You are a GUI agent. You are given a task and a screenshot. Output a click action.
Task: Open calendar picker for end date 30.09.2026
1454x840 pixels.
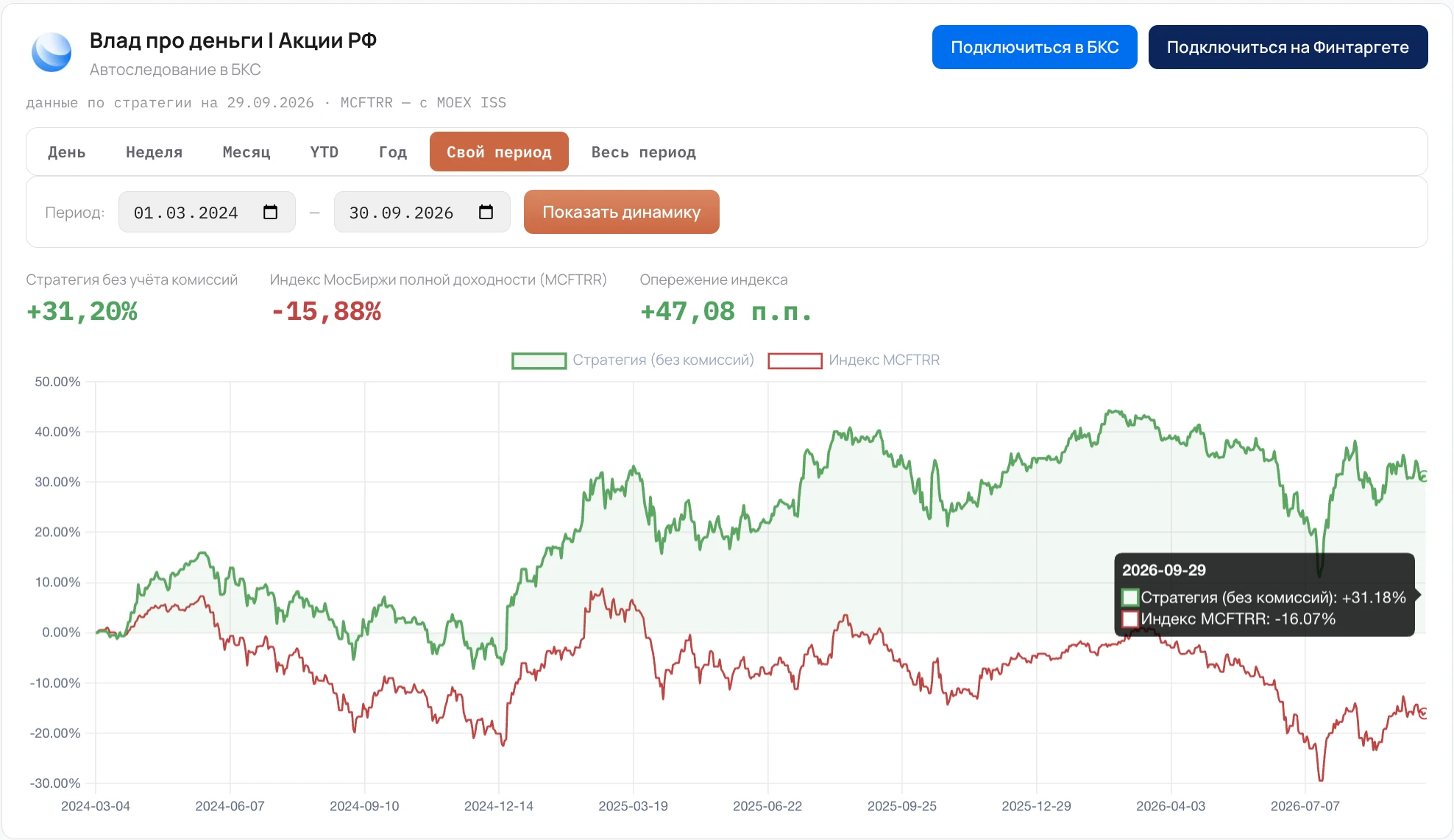(x=486, y=212)
